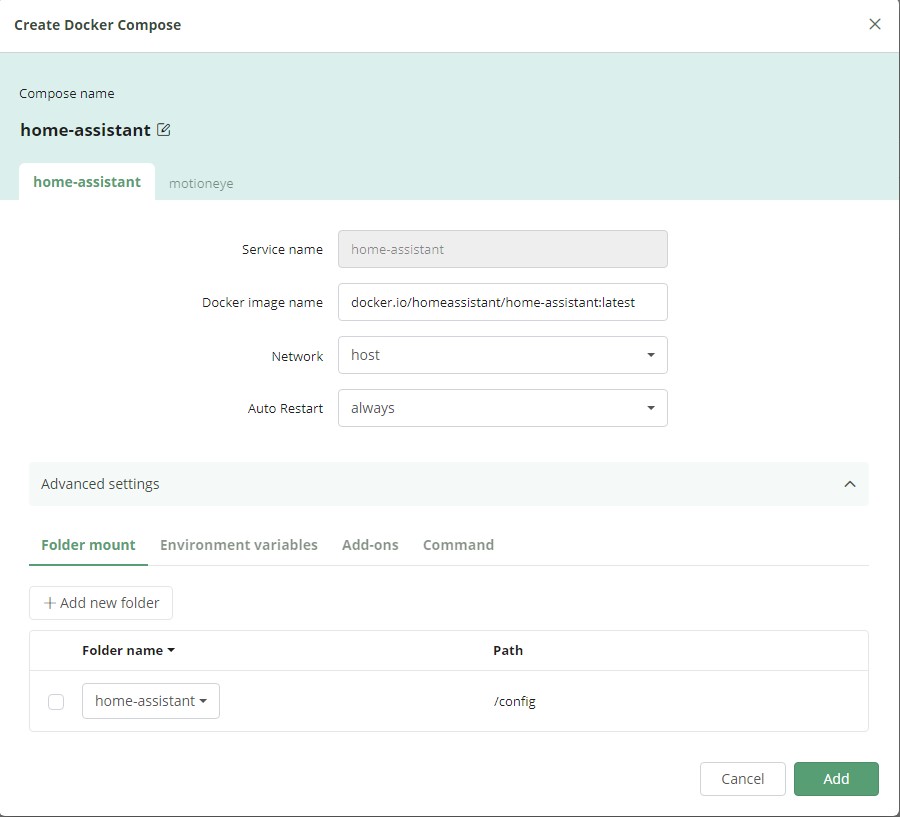
Task: Open the Folder mount tab
Action: [88, 545]
